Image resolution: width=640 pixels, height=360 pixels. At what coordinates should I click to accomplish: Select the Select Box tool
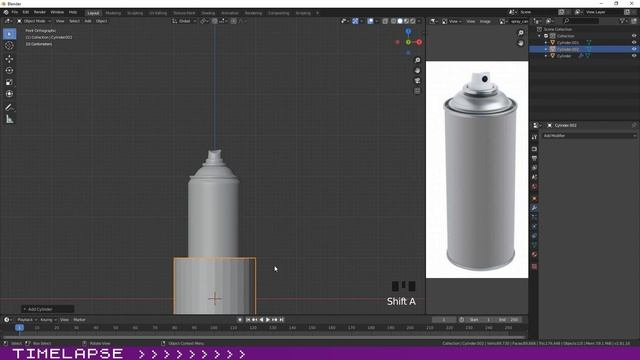coord(9,34)
